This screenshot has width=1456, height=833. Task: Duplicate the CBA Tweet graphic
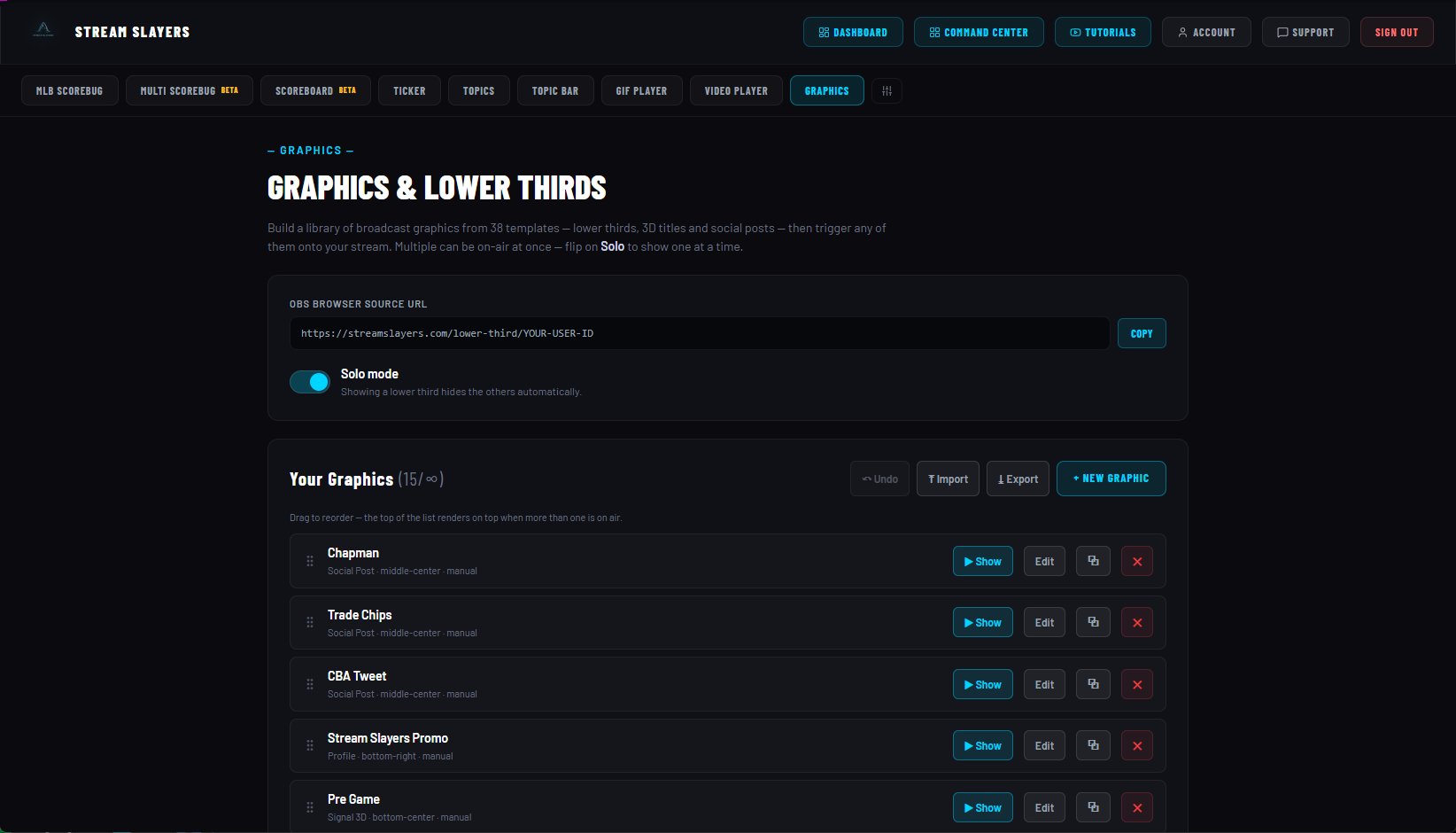(x=1093, y=684)
